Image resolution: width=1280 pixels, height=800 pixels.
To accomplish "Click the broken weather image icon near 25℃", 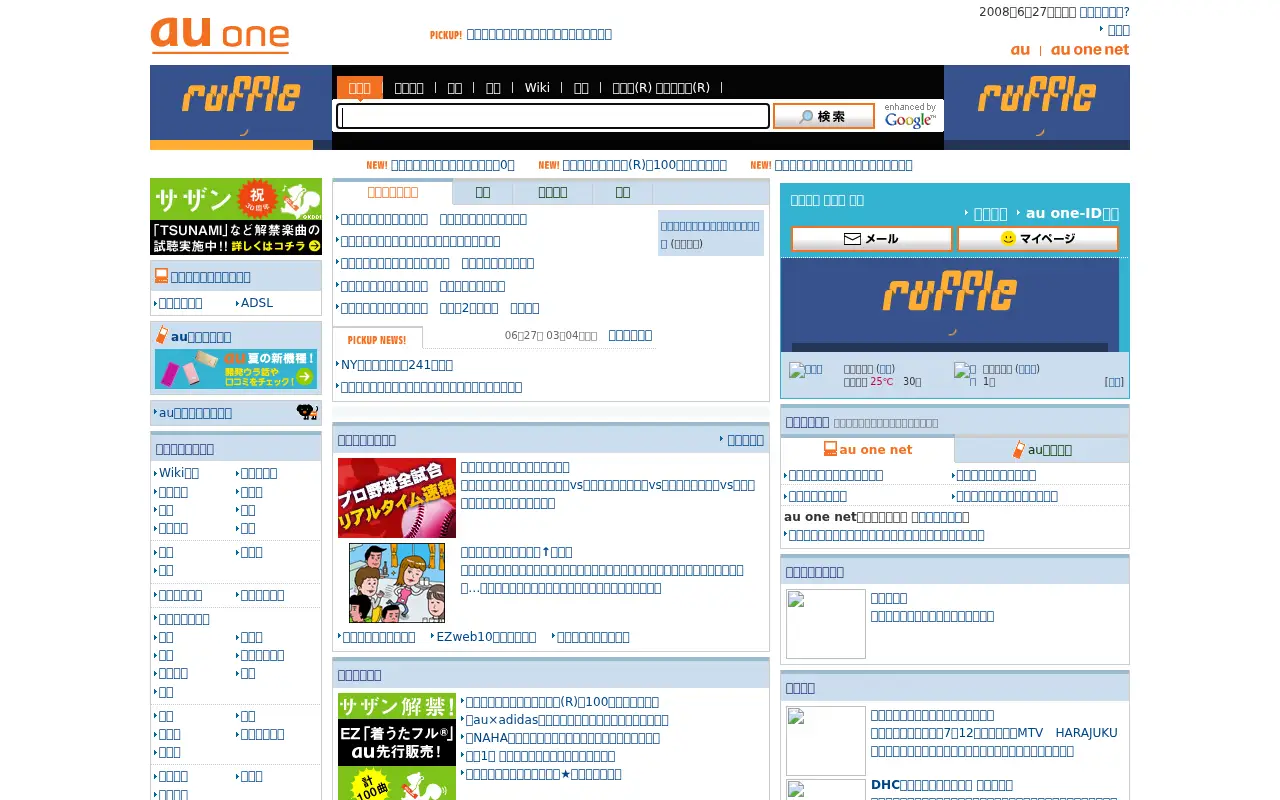I will pos(806,370).
